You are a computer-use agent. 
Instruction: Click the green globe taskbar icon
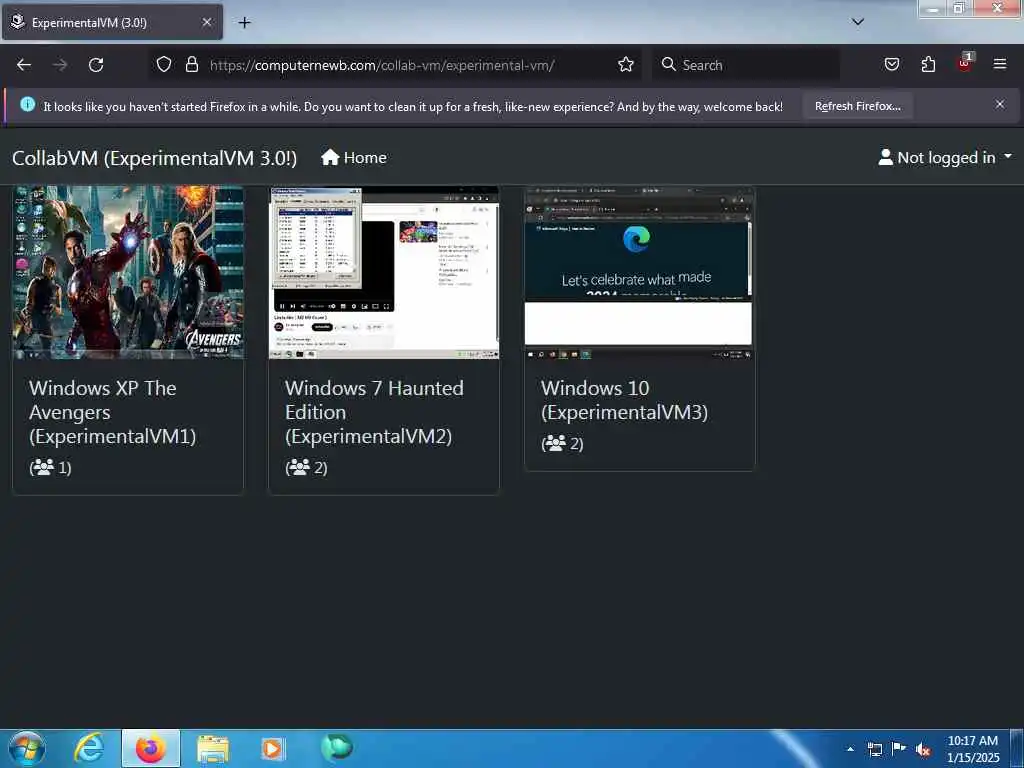[336, 747]
